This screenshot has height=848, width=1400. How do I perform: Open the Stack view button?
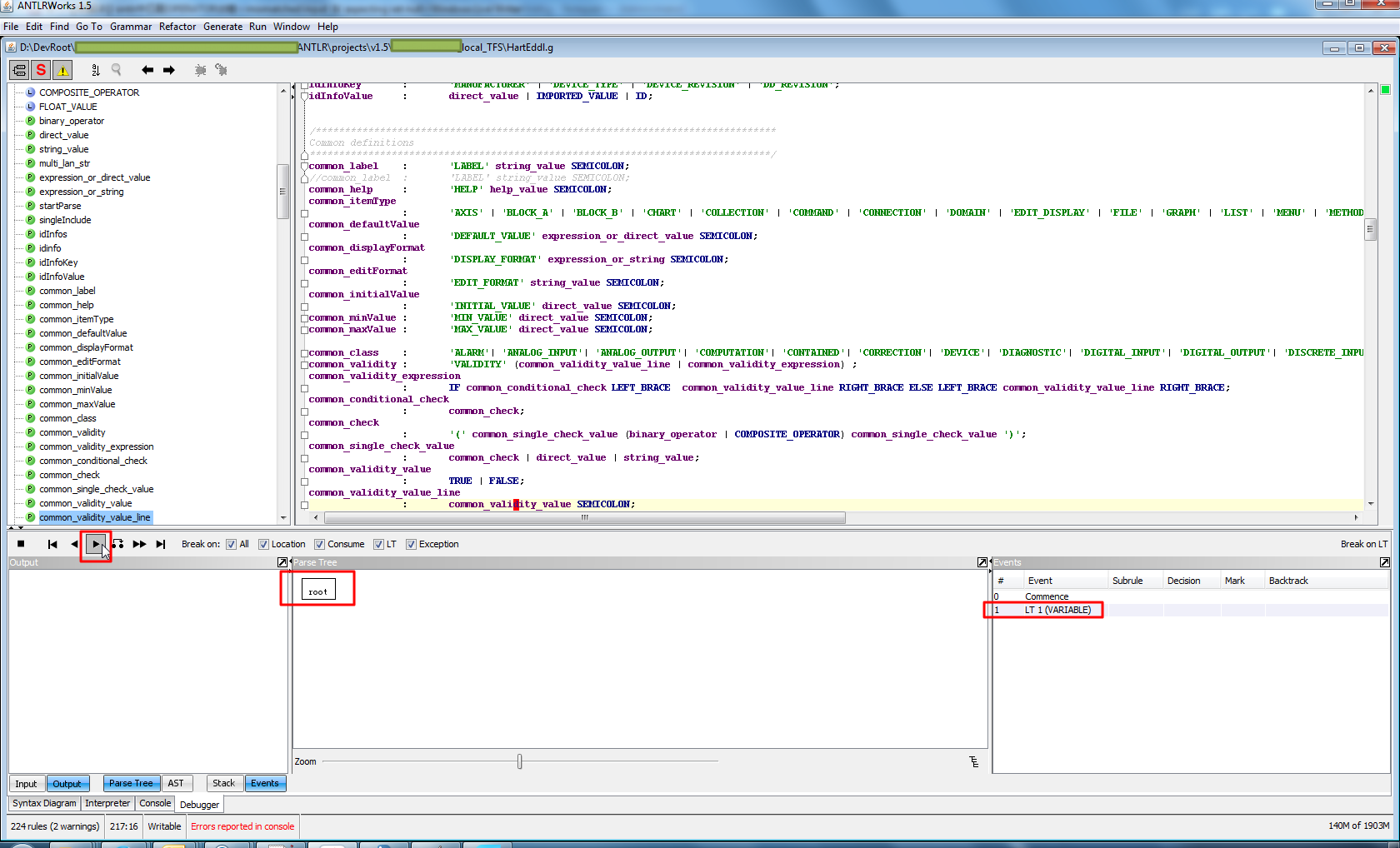[x=224, y=783]
